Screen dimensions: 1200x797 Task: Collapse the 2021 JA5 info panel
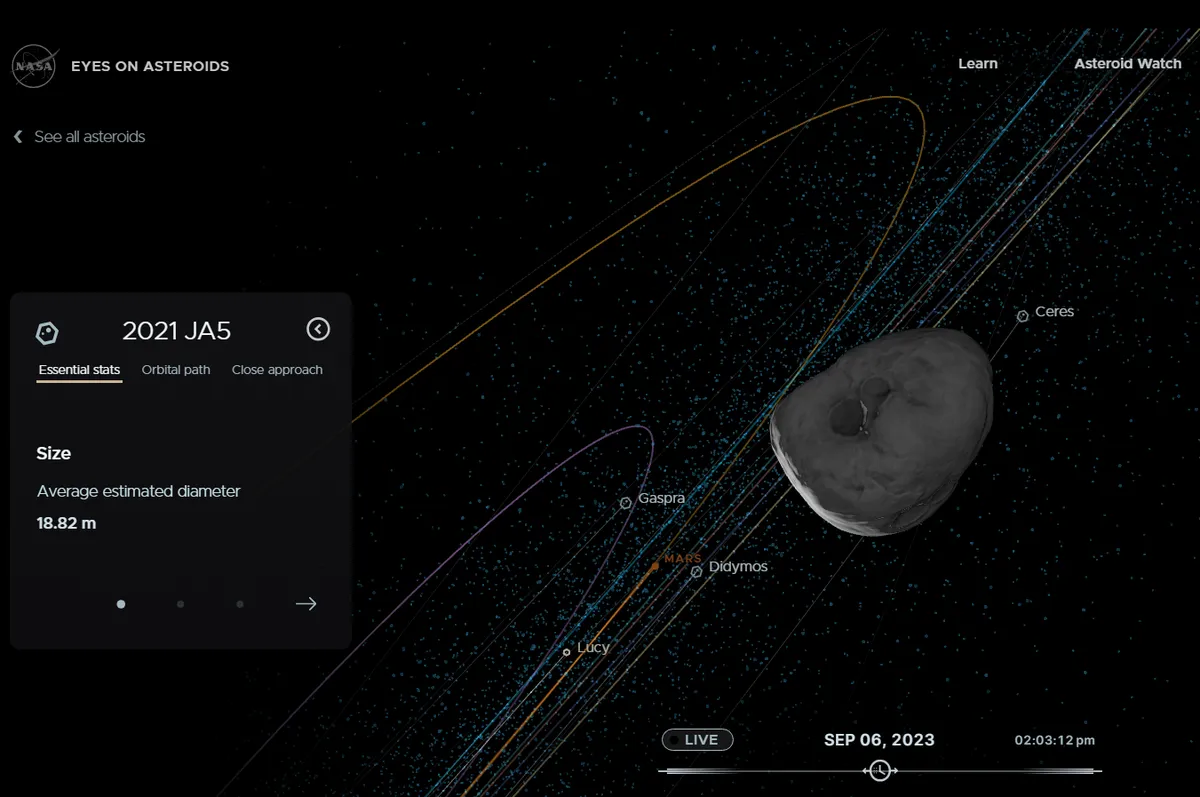coord(317,329)
